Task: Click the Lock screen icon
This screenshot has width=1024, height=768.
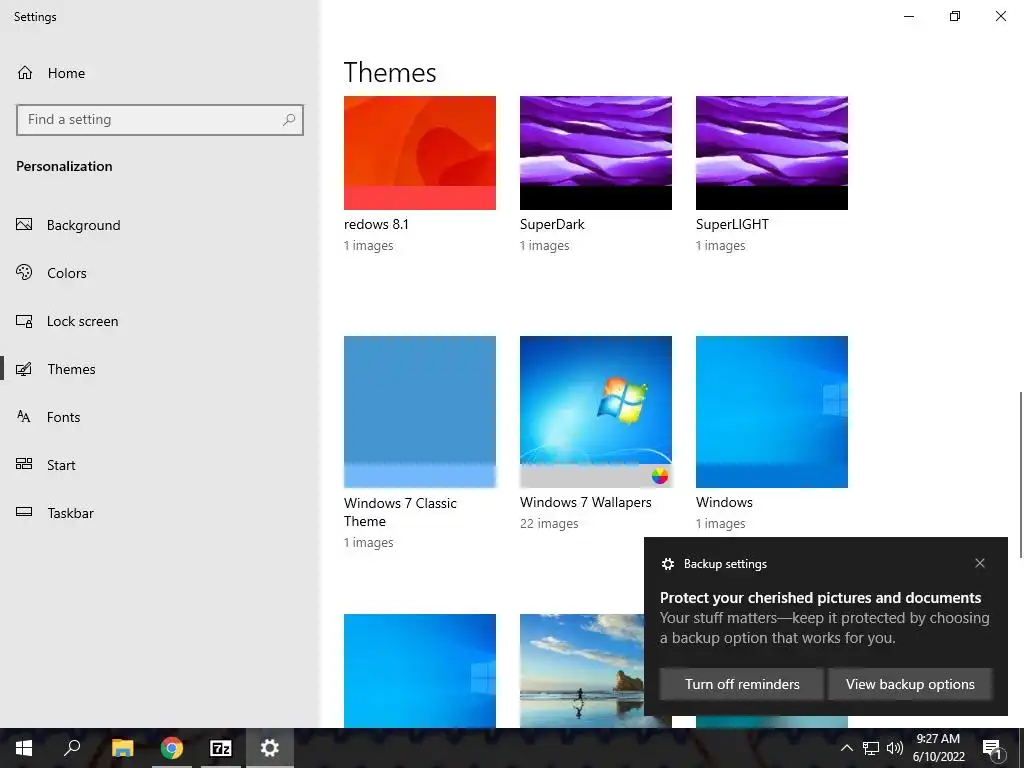Action: coord(24,321)
